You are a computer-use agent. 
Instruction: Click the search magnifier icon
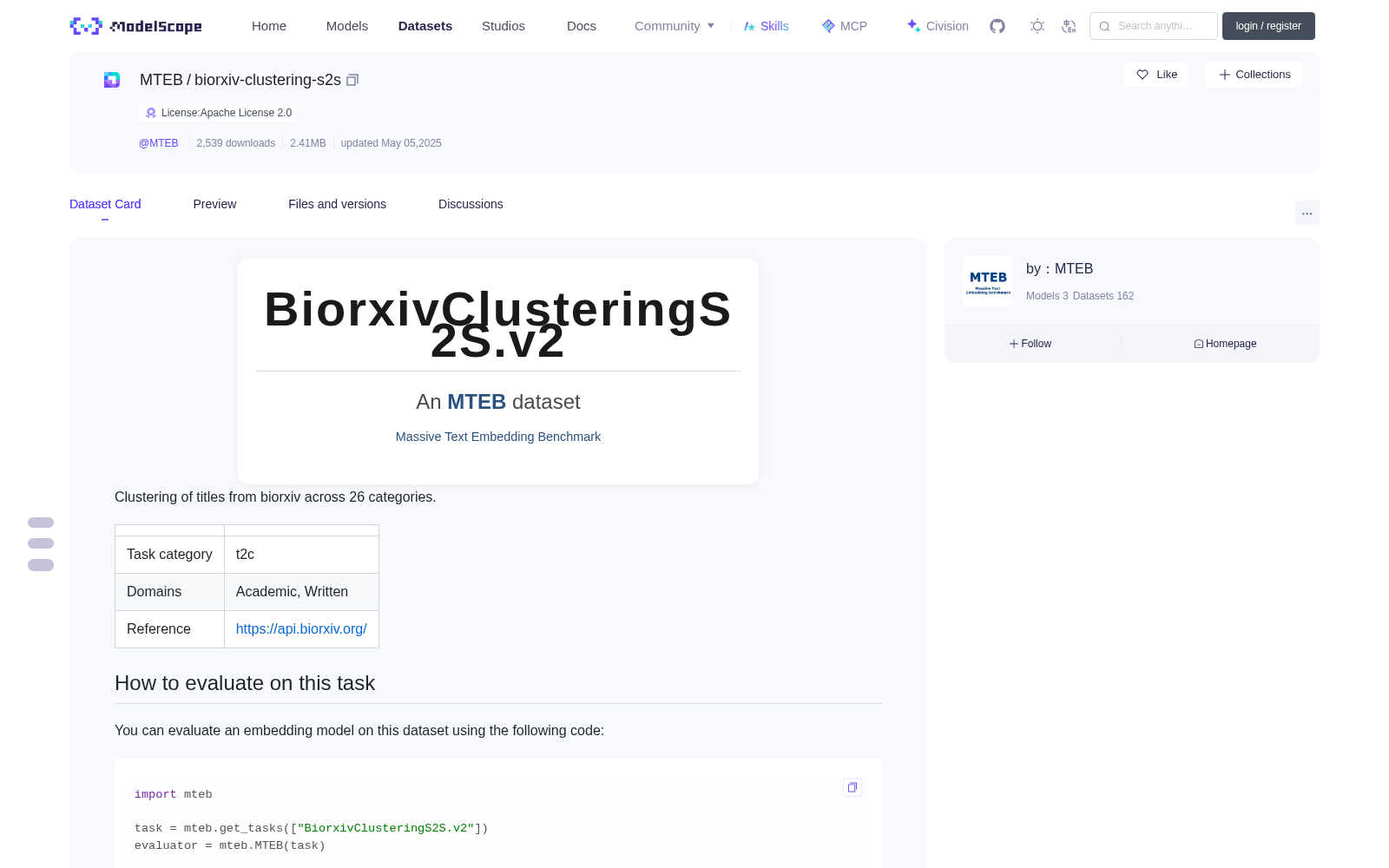click(x=1104, y=26)
